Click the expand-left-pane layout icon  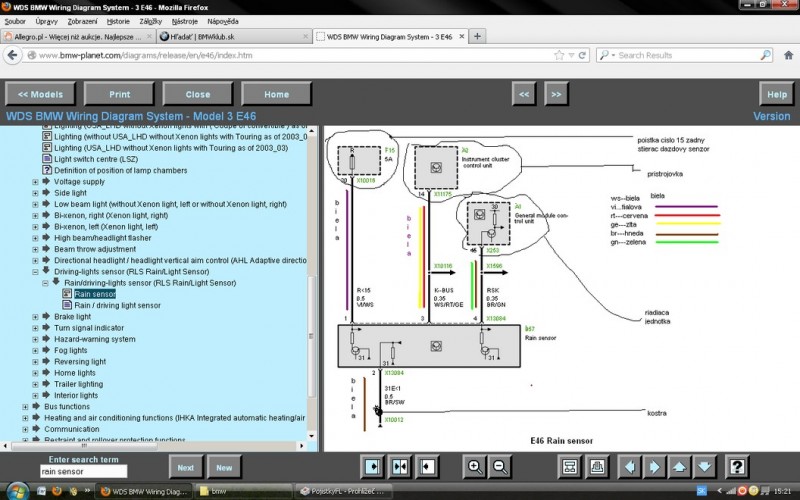(x=373, y=467)
